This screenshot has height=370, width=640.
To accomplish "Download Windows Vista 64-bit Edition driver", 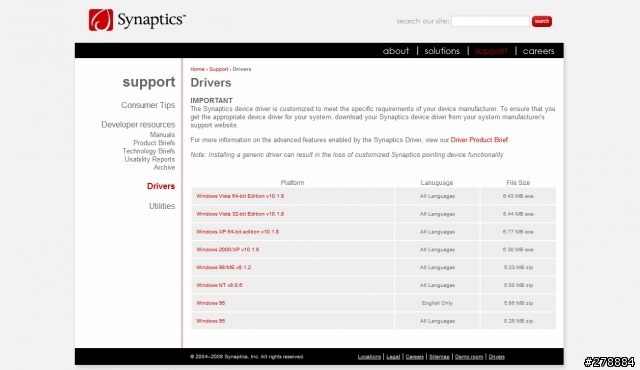I will (240, 196).
